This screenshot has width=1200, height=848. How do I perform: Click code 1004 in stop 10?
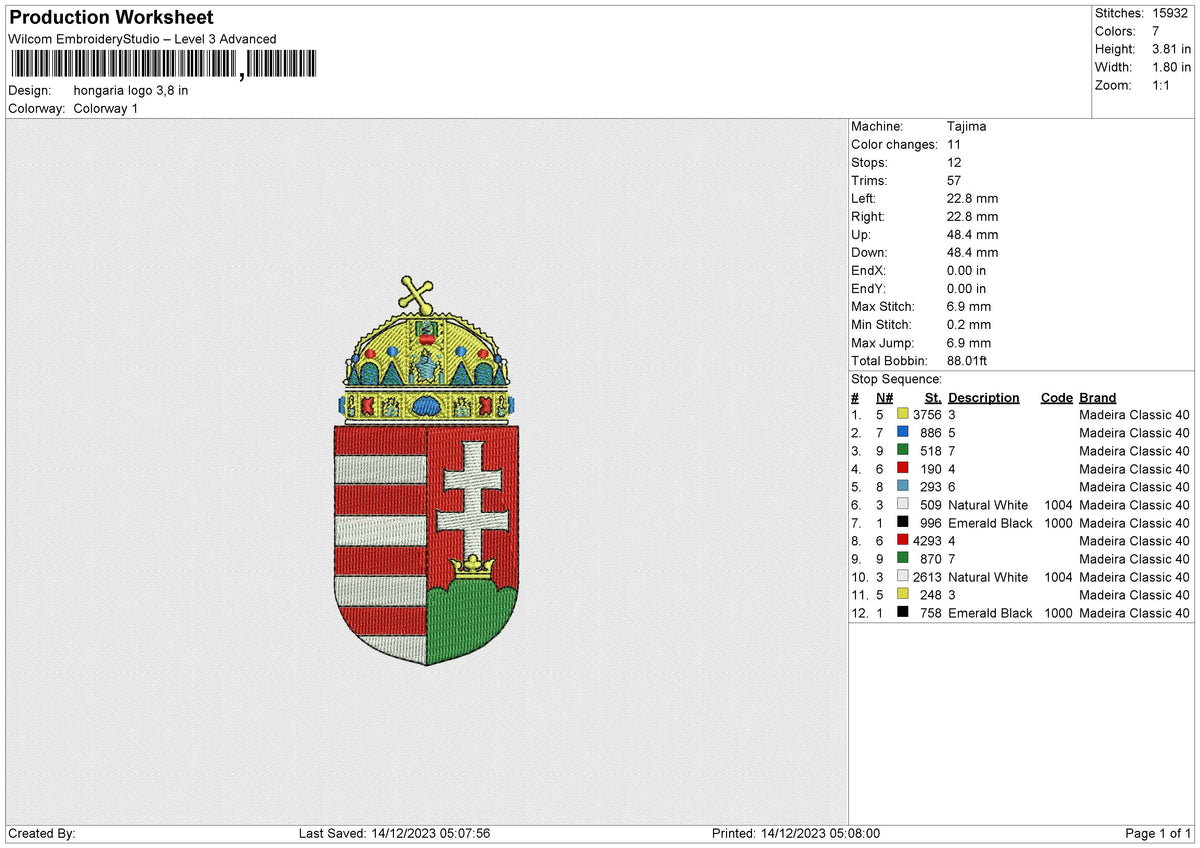[1057, 577]
